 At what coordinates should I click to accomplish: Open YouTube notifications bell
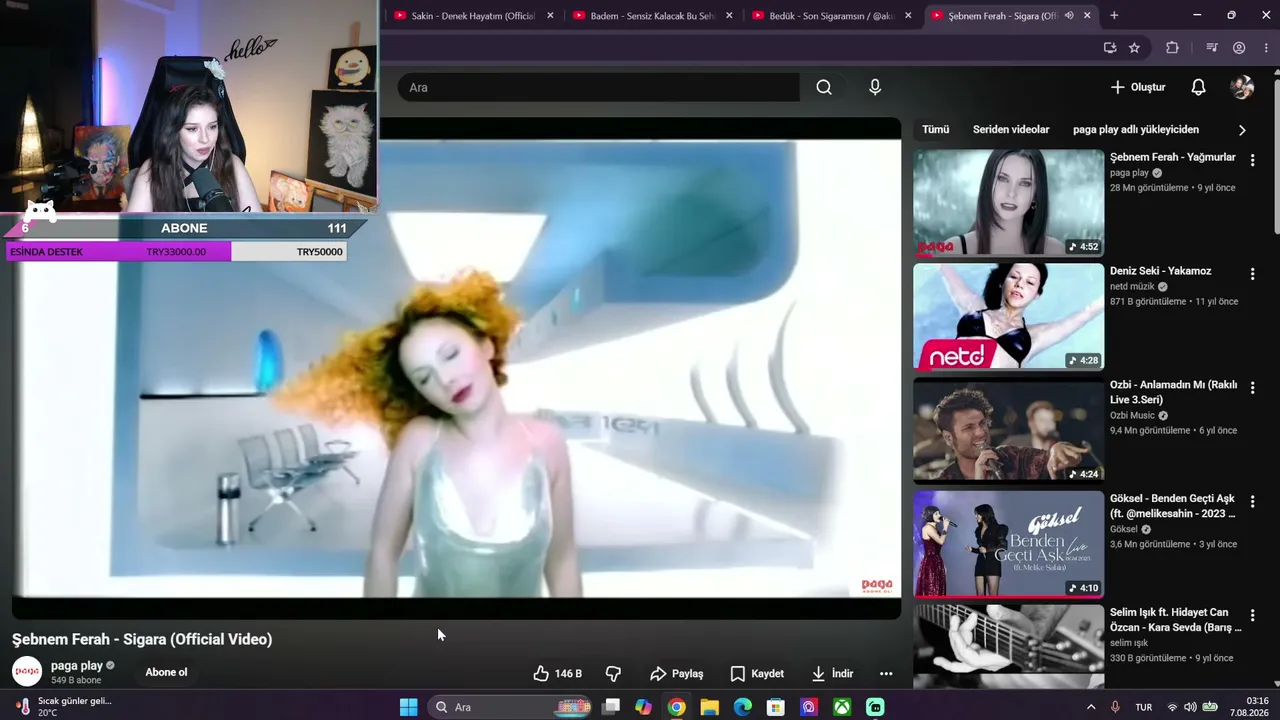click(x=1198, y=87)
